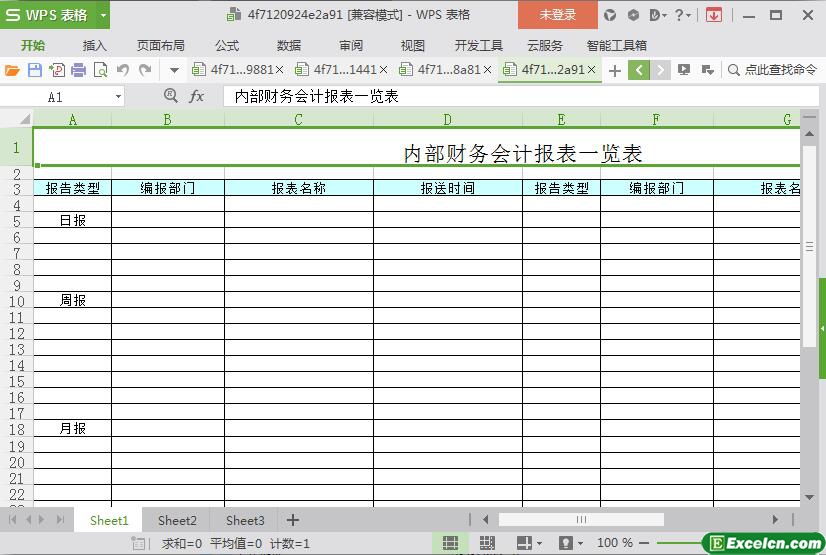Select the 周报 cell
Screen dimensions: 826x555
[x=73, y=300]
